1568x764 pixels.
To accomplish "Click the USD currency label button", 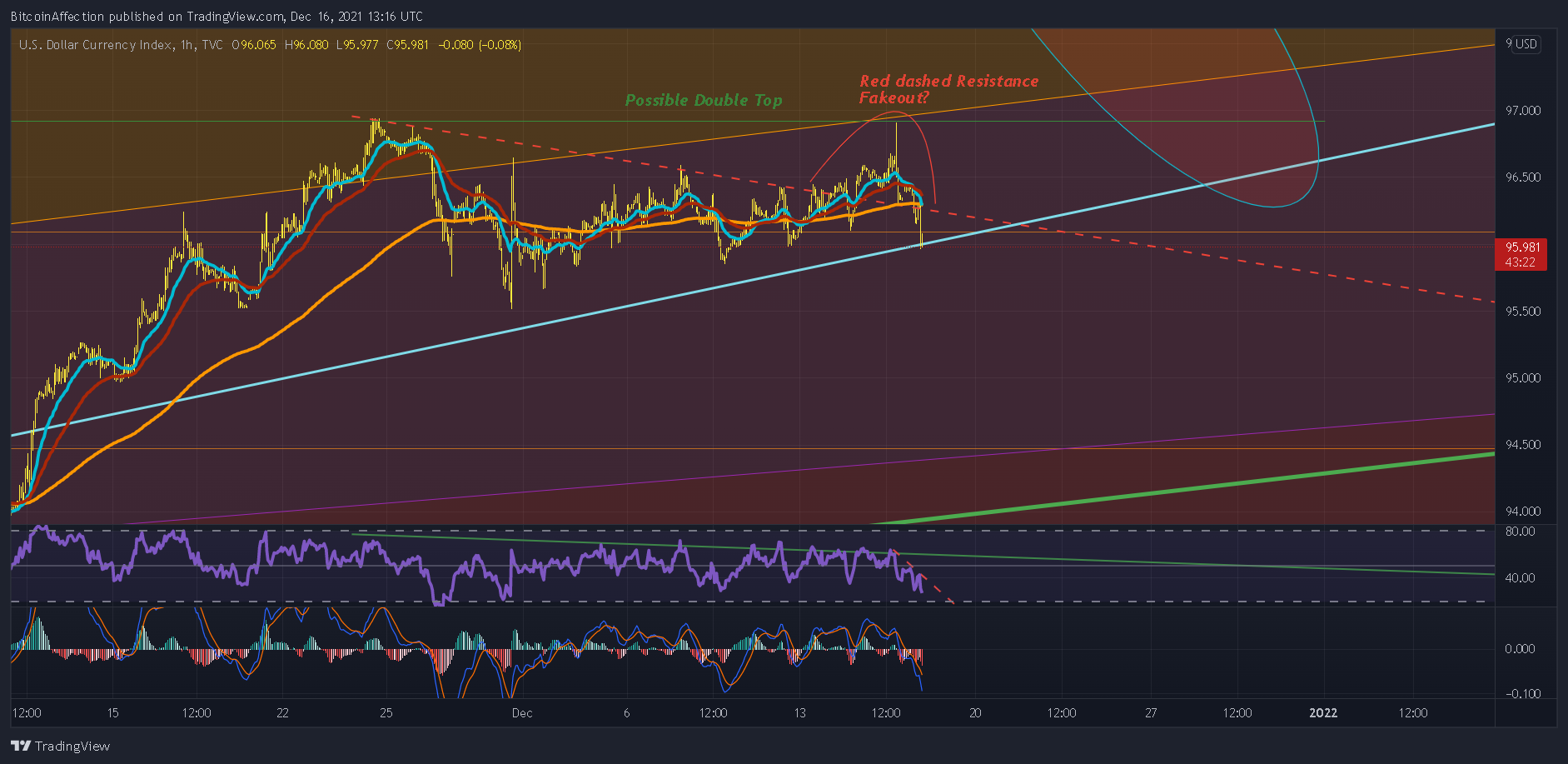I will [x=1526, y=44].
